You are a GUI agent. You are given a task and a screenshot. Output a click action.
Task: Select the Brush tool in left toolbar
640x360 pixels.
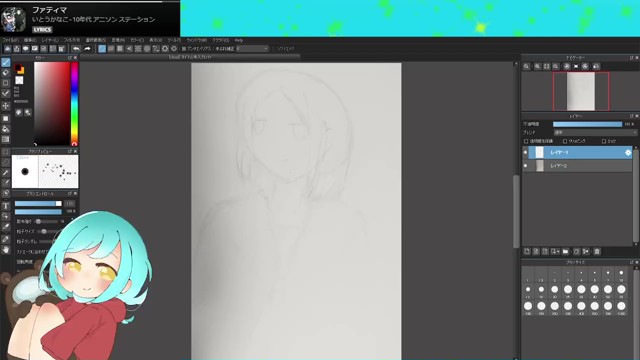coord(6,62)
